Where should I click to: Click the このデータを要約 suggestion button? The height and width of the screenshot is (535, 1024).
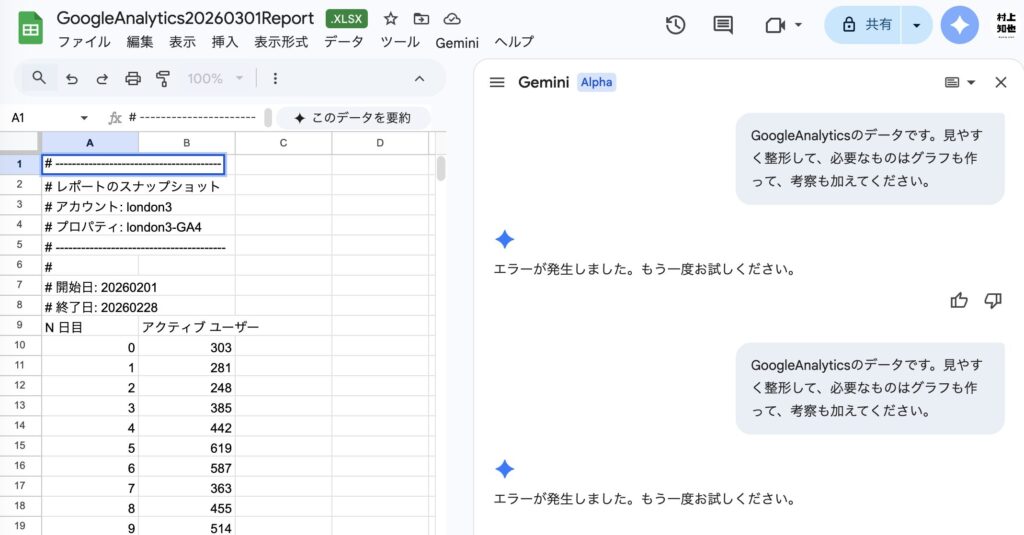point(353,118)
